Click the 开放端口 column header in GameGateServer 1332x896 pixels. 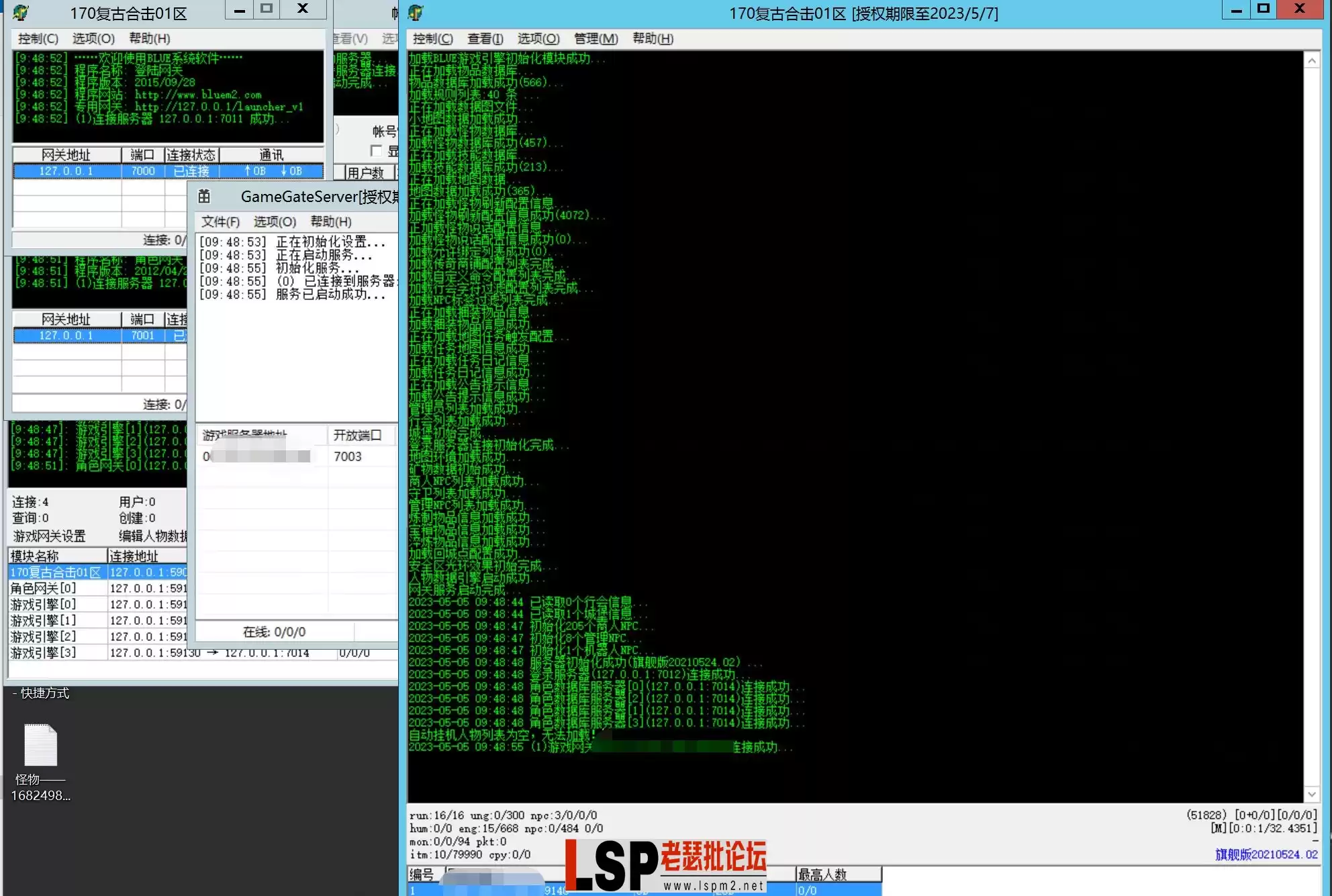[x=361, y=436]
